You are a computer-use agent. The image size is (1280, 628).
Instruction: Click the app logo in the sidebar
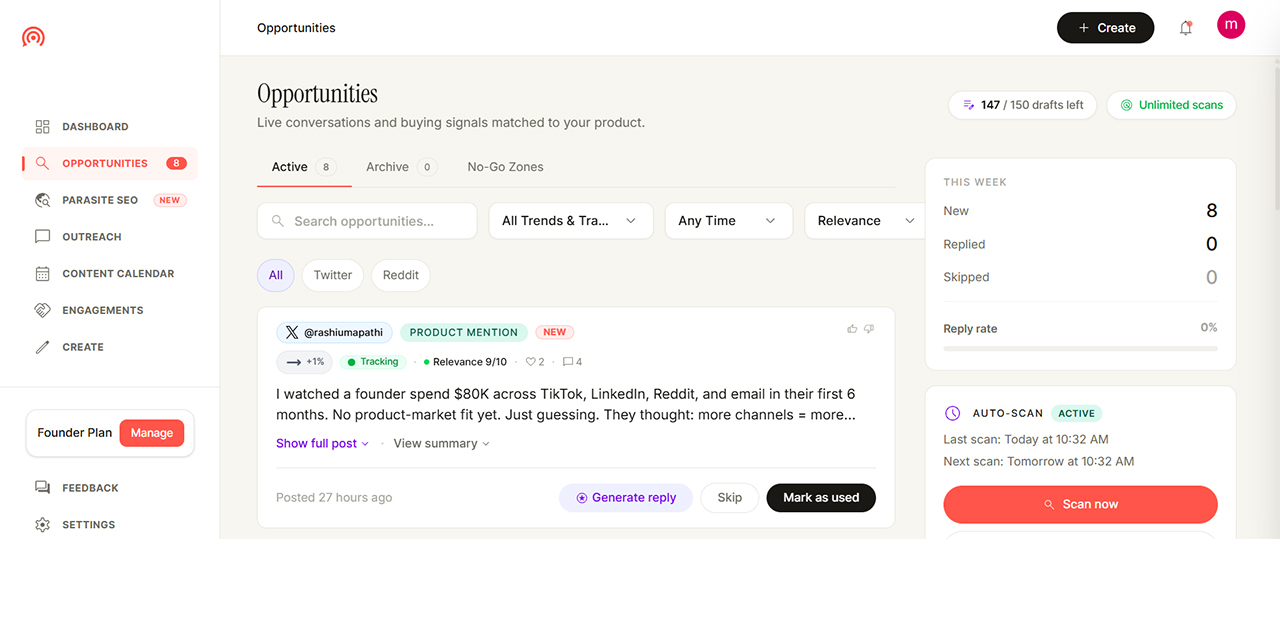(x=33, y=37)
